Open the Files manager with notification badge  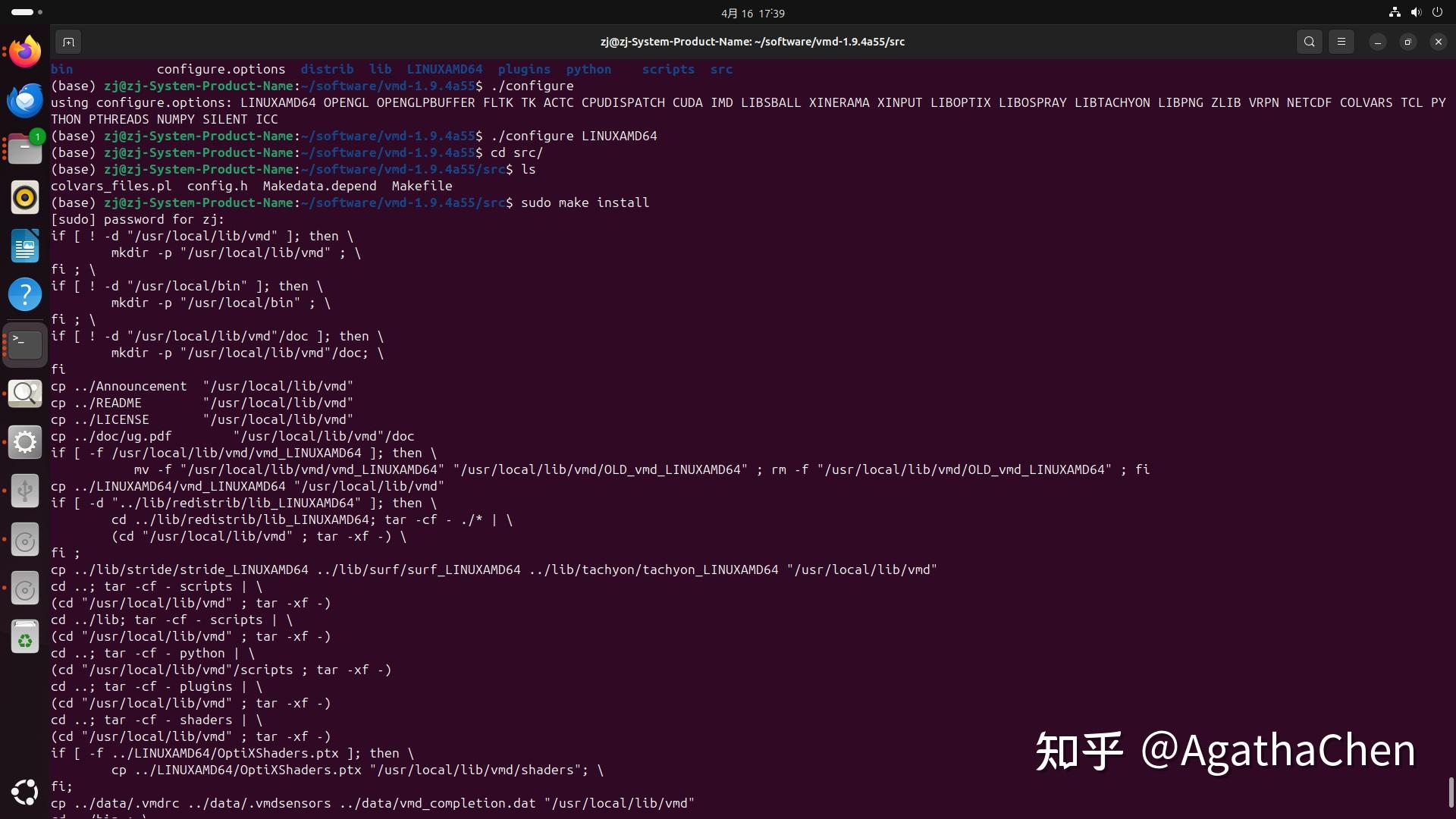25,149
